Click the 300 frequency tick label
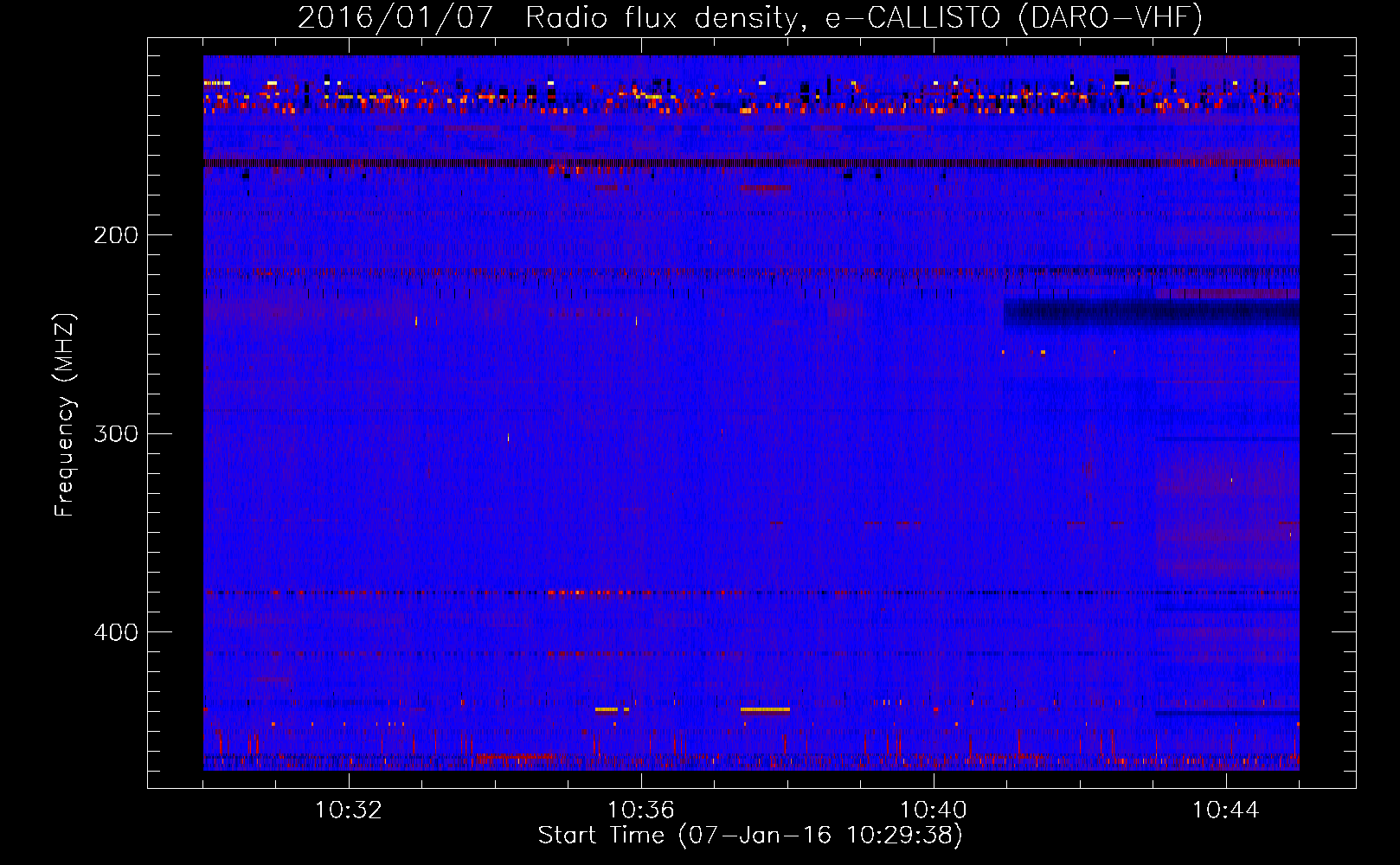The height and width of the screenshot is (865, 1400). pyautogui.click(x=116, y=433)
